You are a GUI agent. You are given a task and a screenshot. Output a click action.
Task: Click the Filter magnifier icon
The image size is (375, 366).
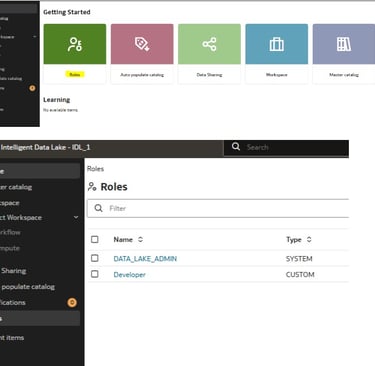coord(98,208)
